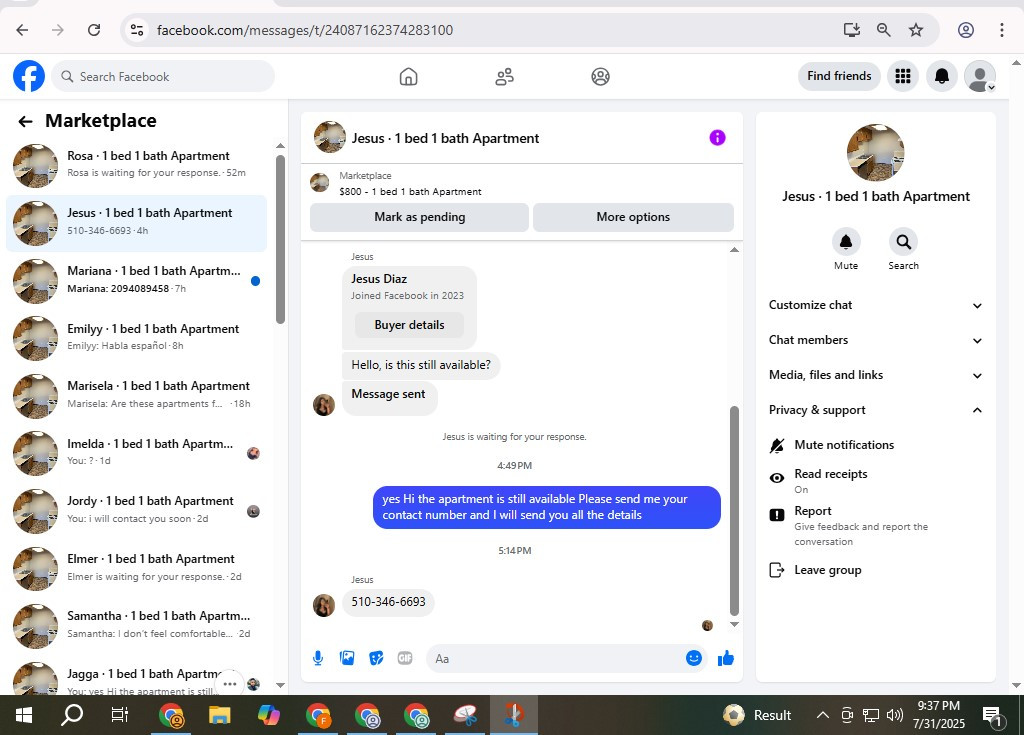Open the purple conversation information icon

[x=717, y=138]
